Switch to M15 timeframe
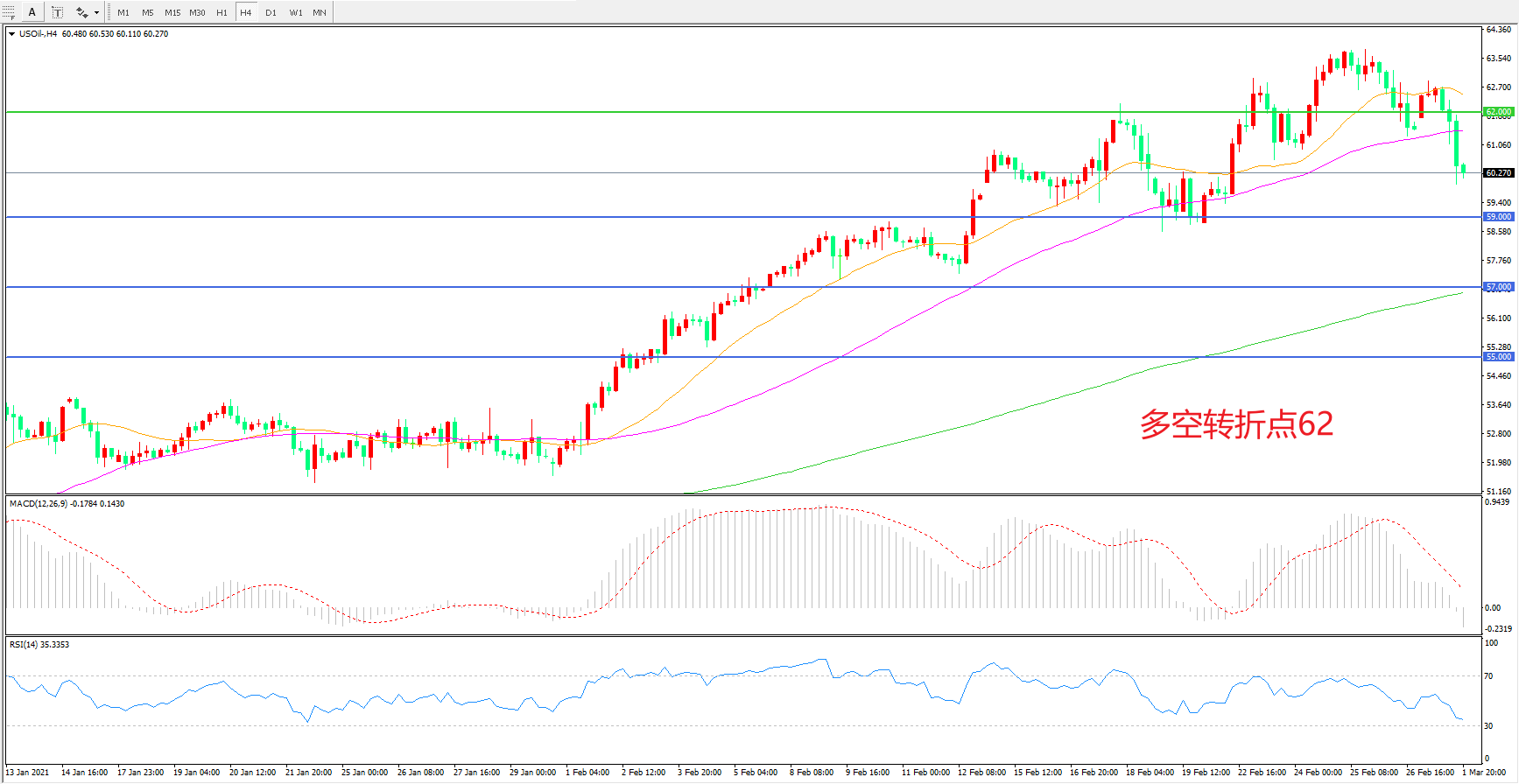The image size is (1519, 784). (172, 12)
